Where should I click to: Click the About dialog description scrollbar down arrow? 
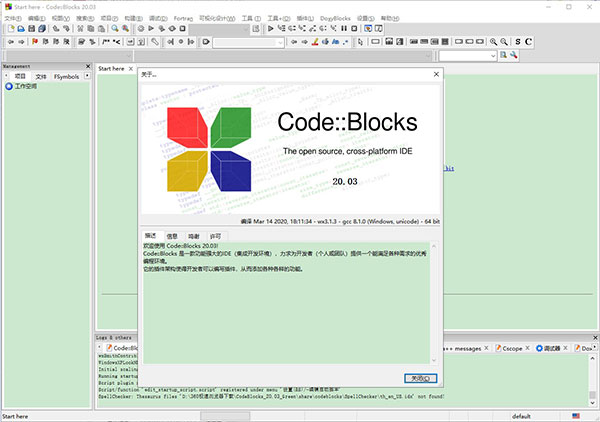coord(434,359)
